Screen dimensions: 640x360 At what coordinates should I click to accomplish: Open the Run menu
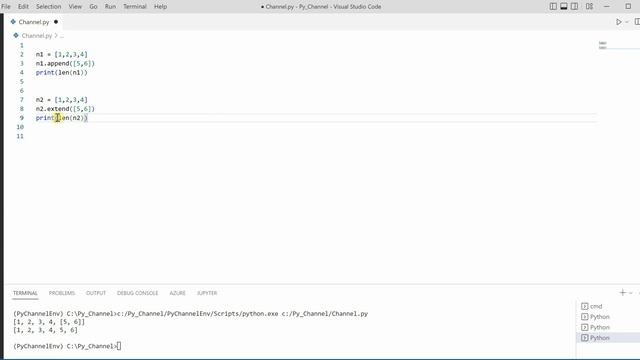(110, 7)
